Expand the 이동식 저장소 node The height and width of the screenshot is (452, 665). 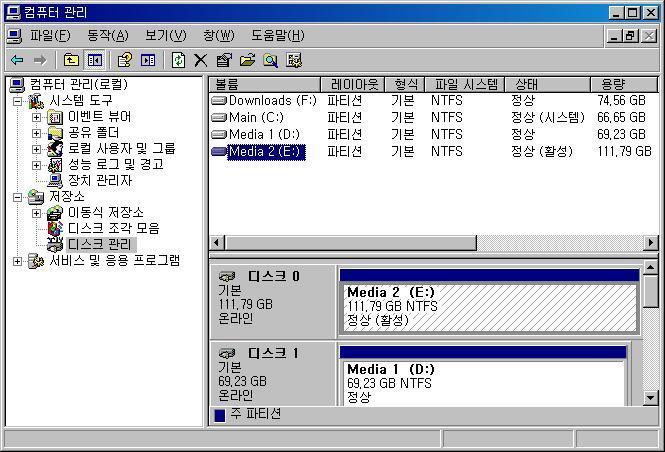[x=36, y=213]
